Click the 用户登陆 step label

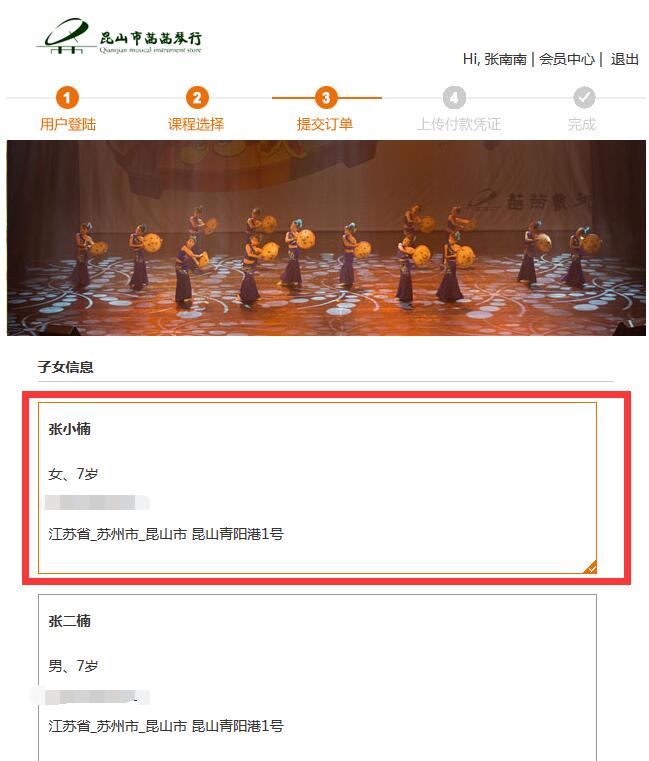coord(67,124)
